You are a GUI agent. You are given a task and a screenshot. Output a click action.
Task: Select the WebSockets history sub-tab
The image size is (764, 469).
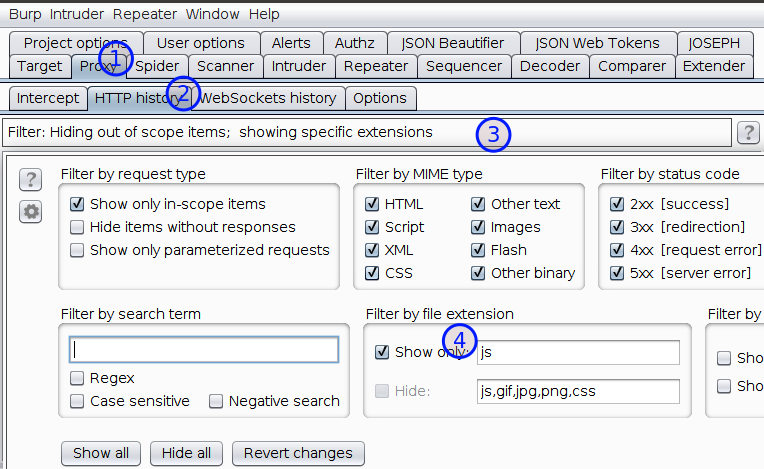[x=268, y=98]
